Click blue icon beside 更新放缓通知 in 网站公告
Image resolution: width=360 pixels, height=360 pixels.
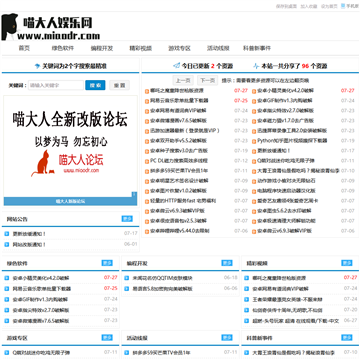pos(7,234)
